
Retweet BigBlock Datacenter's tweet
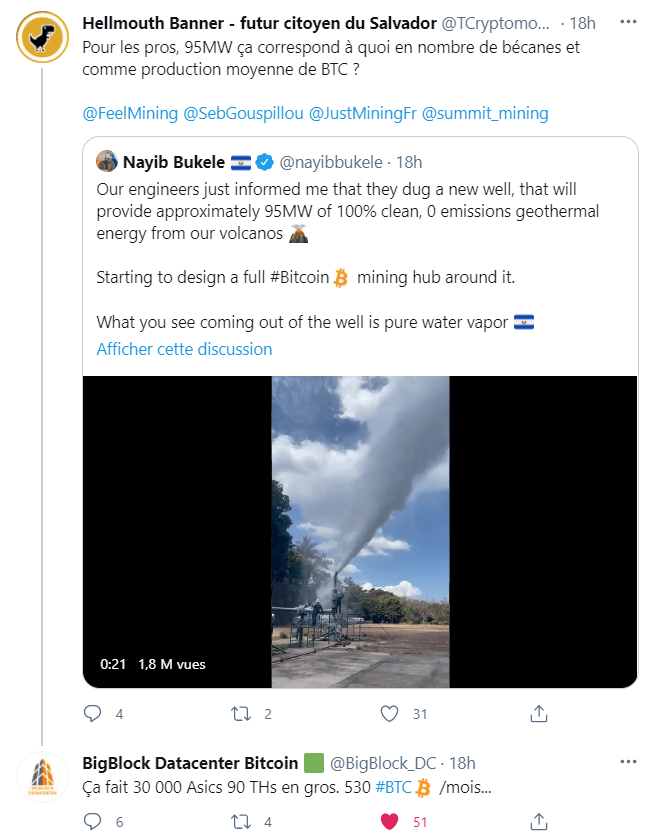[x=240, y=821]
